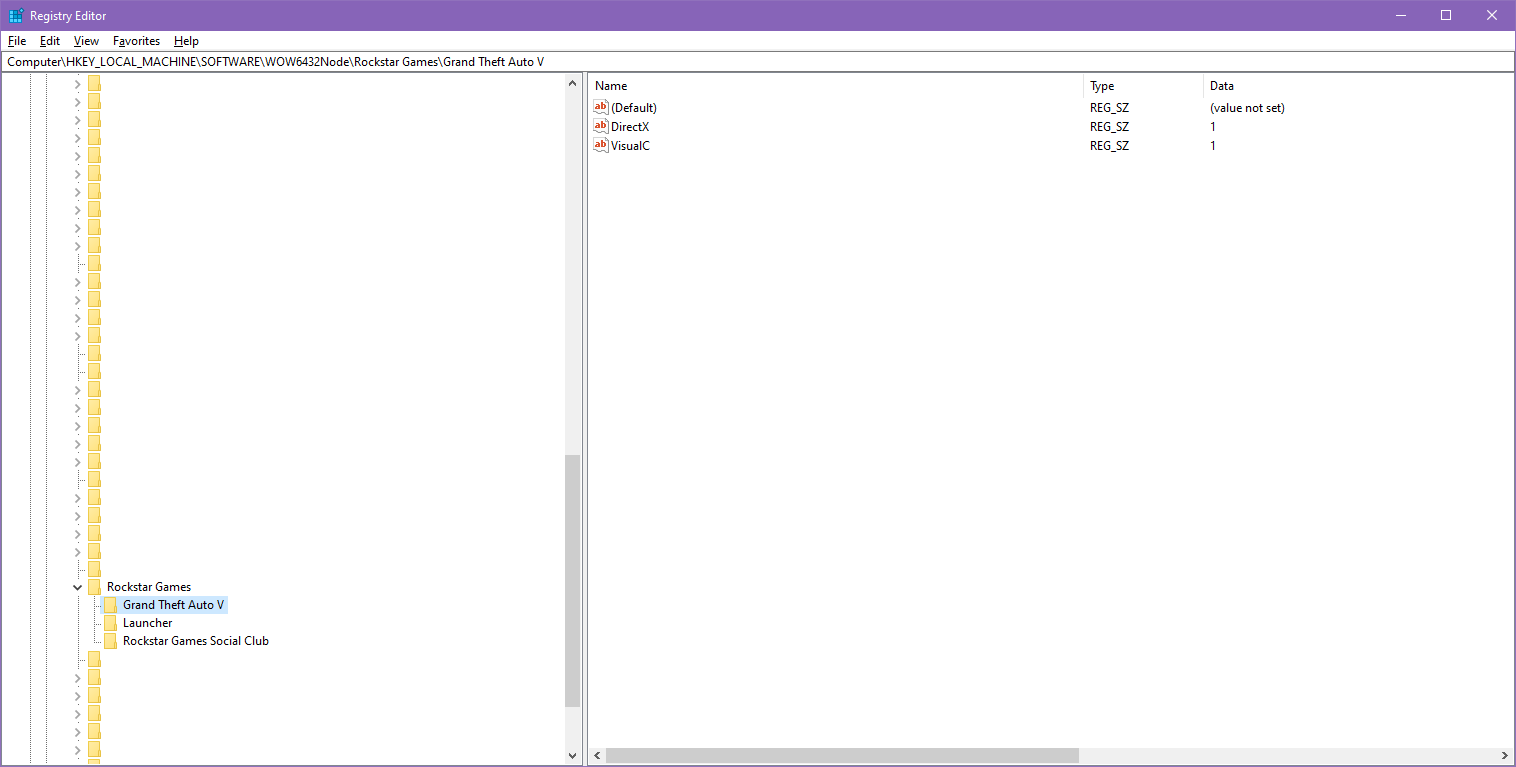The height and width of the screenshot is (767, 1516).
Task: Click the Rockstar Games Social Club folder icon
Action: [110, 641]
